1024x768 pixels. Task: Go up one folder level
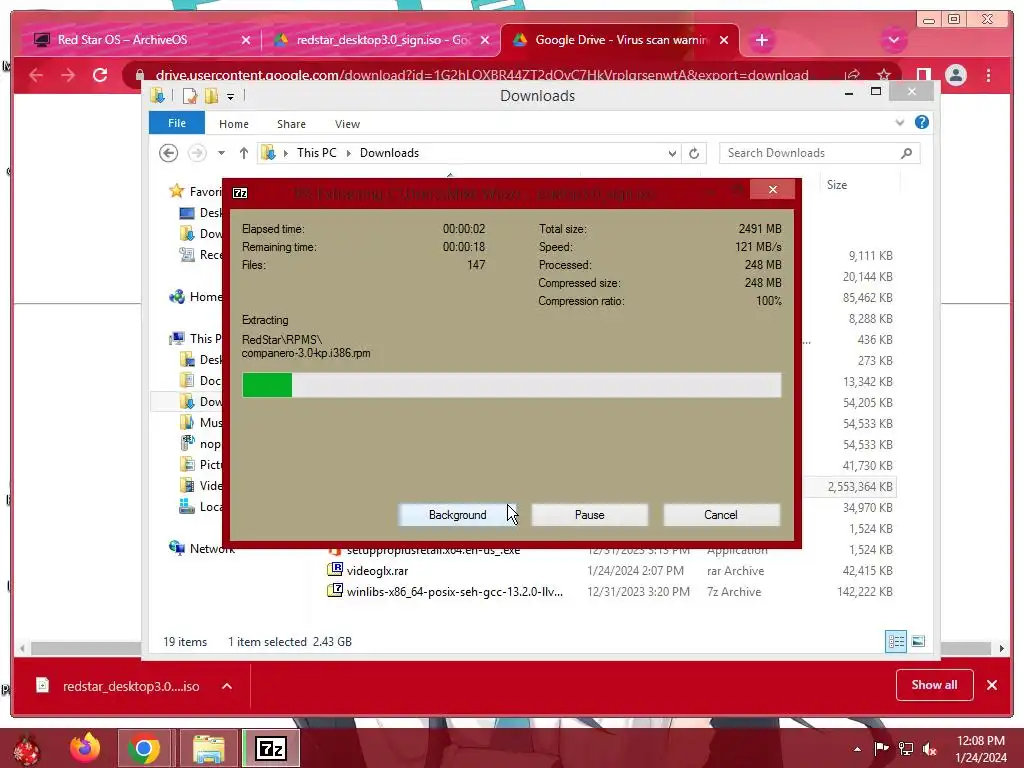tap(244, 153)
